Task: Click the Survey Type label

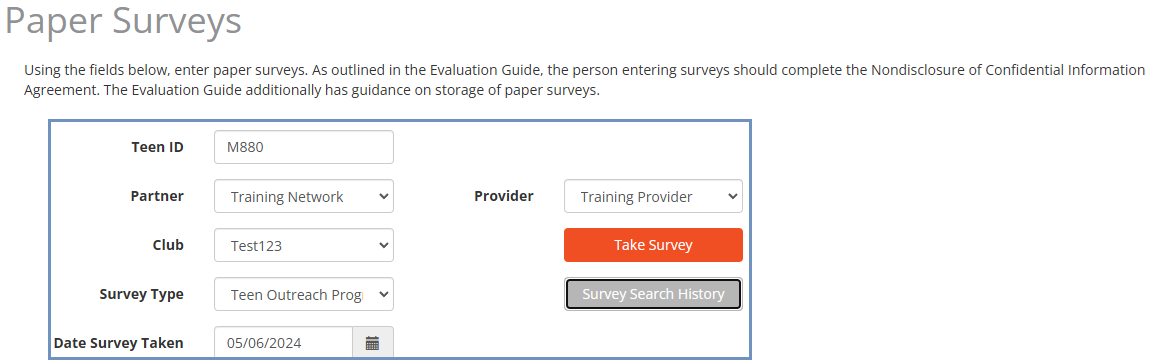Action: 142,294
